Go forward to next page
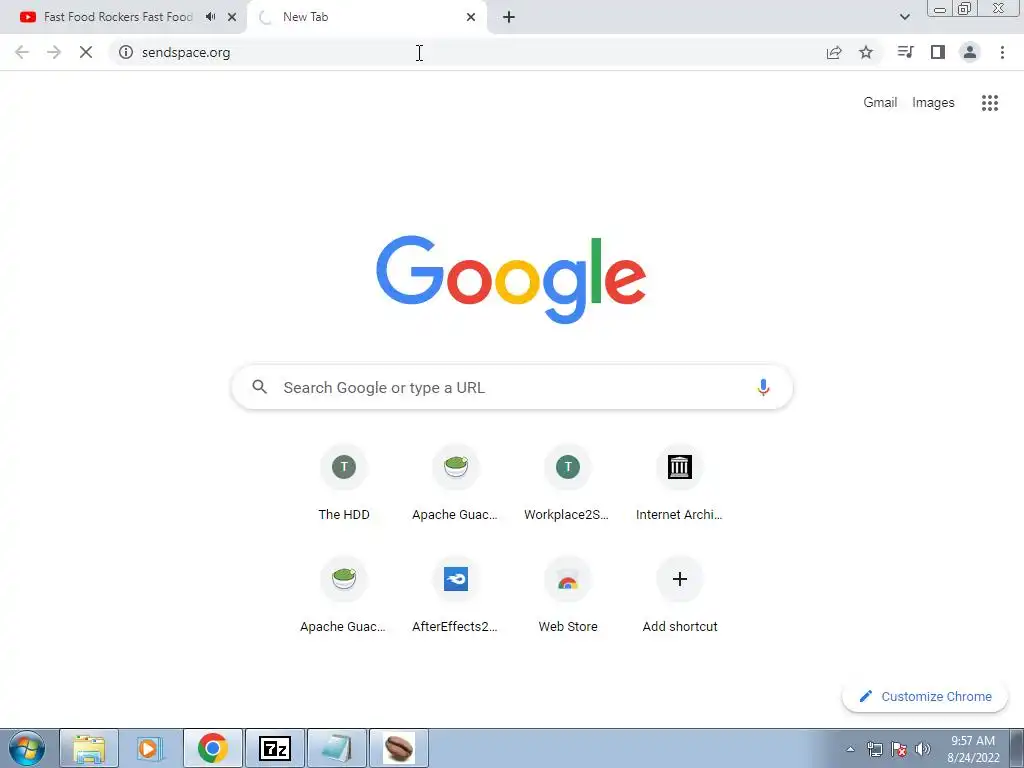This screenshot has height=768, width=1024. tap(54, 52)
